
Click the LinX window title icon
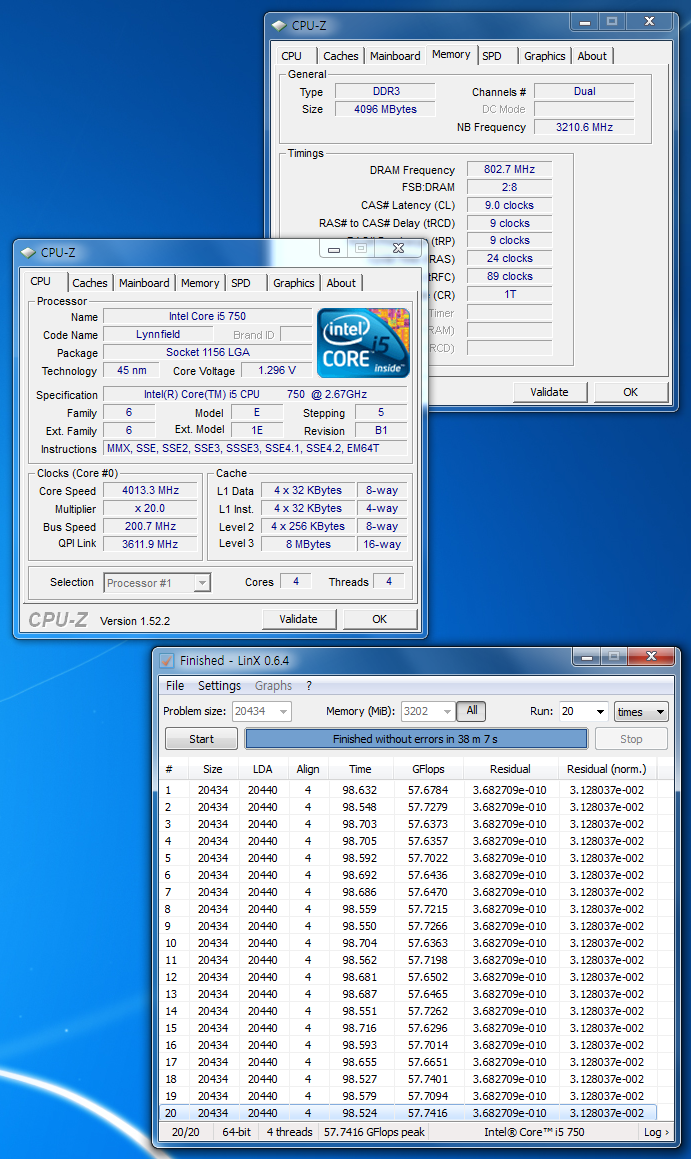point(167,661)
